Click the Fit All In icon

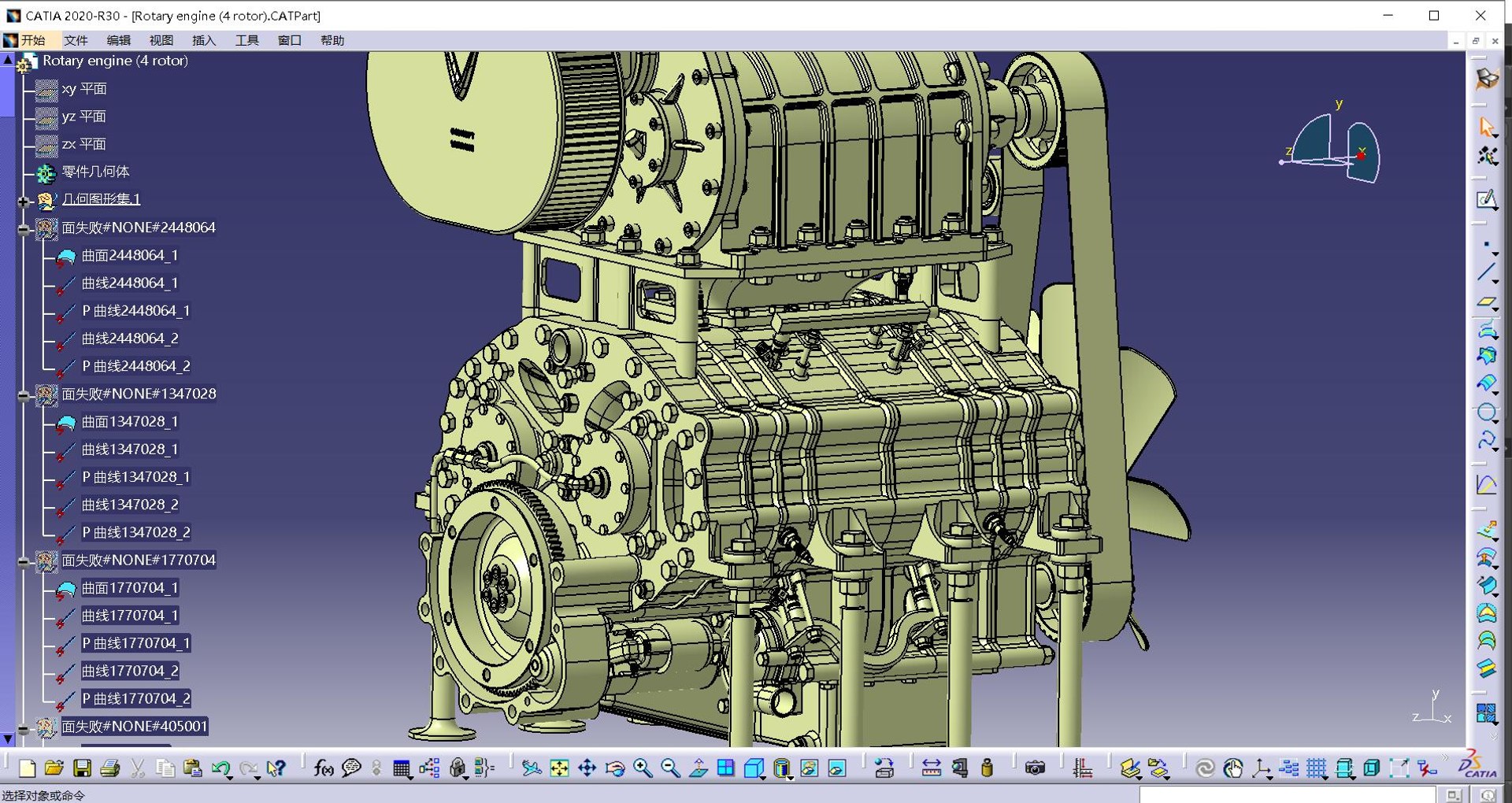click(x=559, y=768)
